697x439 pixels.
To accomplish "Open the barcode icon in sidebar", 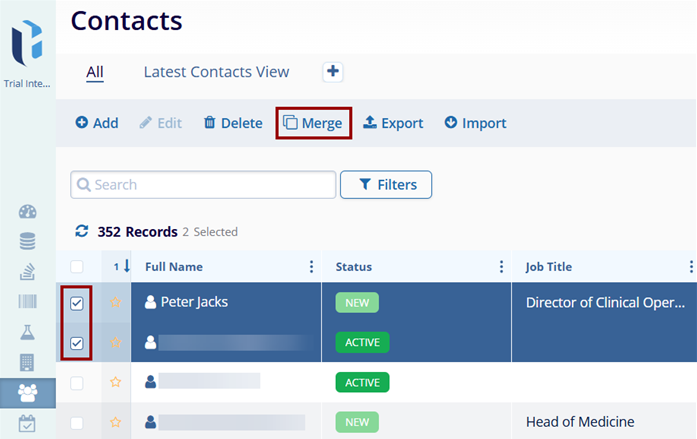I will click(27, 301).
